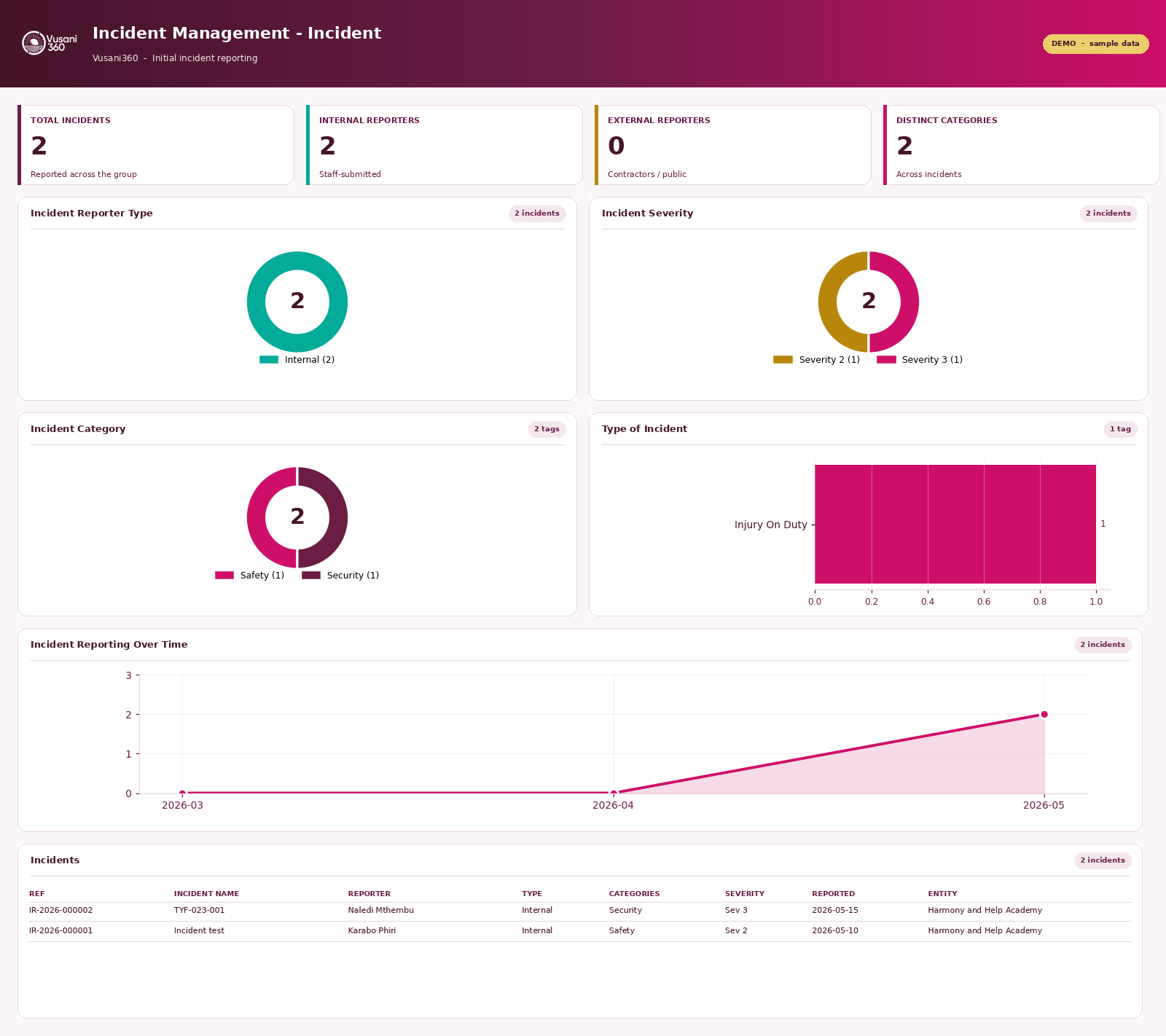Select reference IR-2026-000002
Viewport: 1166px width, 1036px height.
(61, 910)
